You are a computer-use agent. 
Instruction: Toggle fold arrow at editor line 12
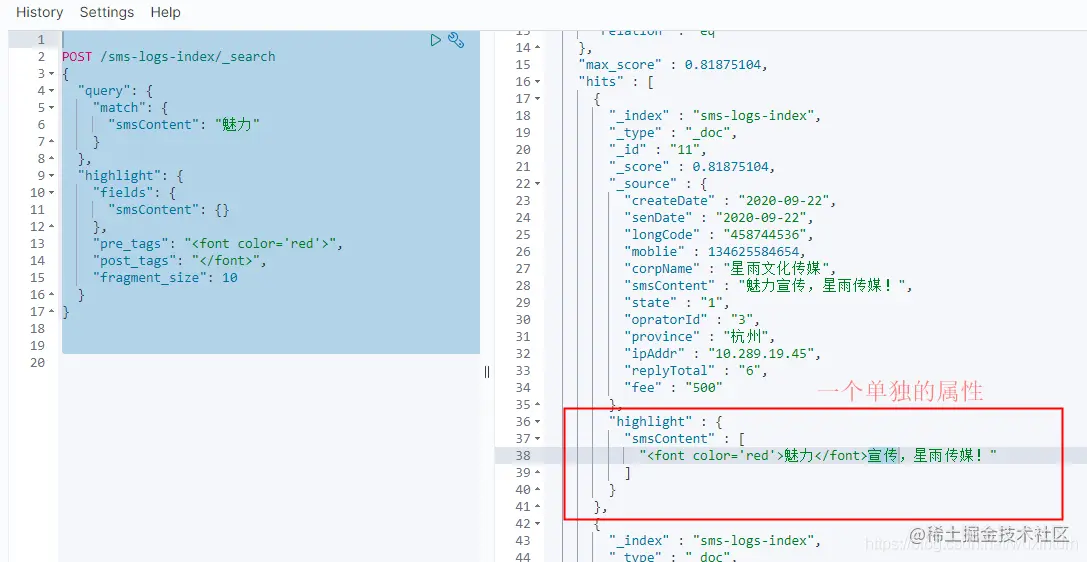tap(52, 227)
